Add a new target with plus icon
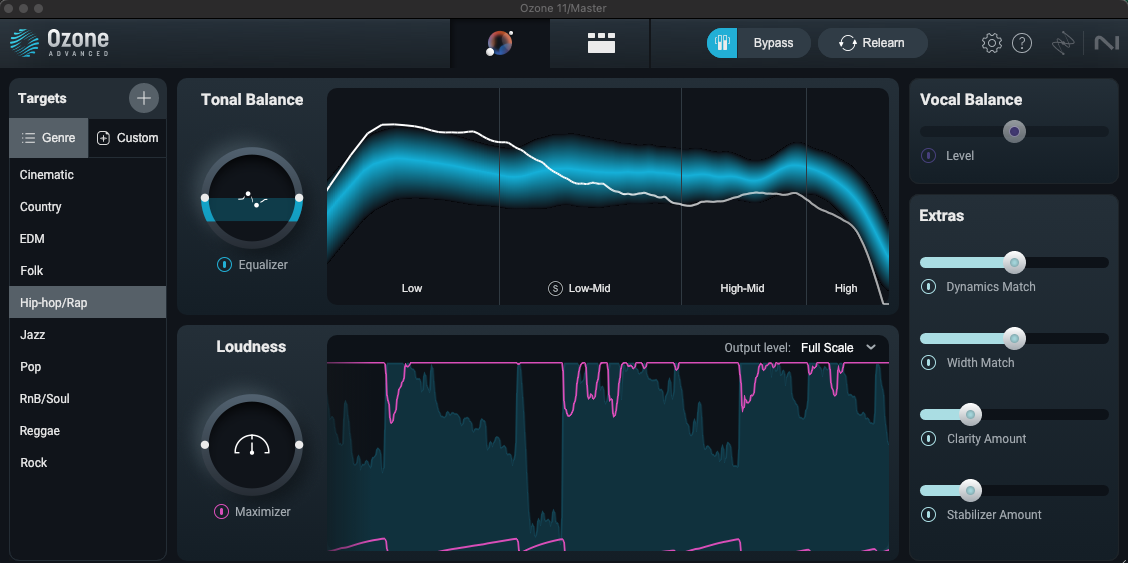The image size is (1128, 563). pyautogui.click(x=144, y=98)
